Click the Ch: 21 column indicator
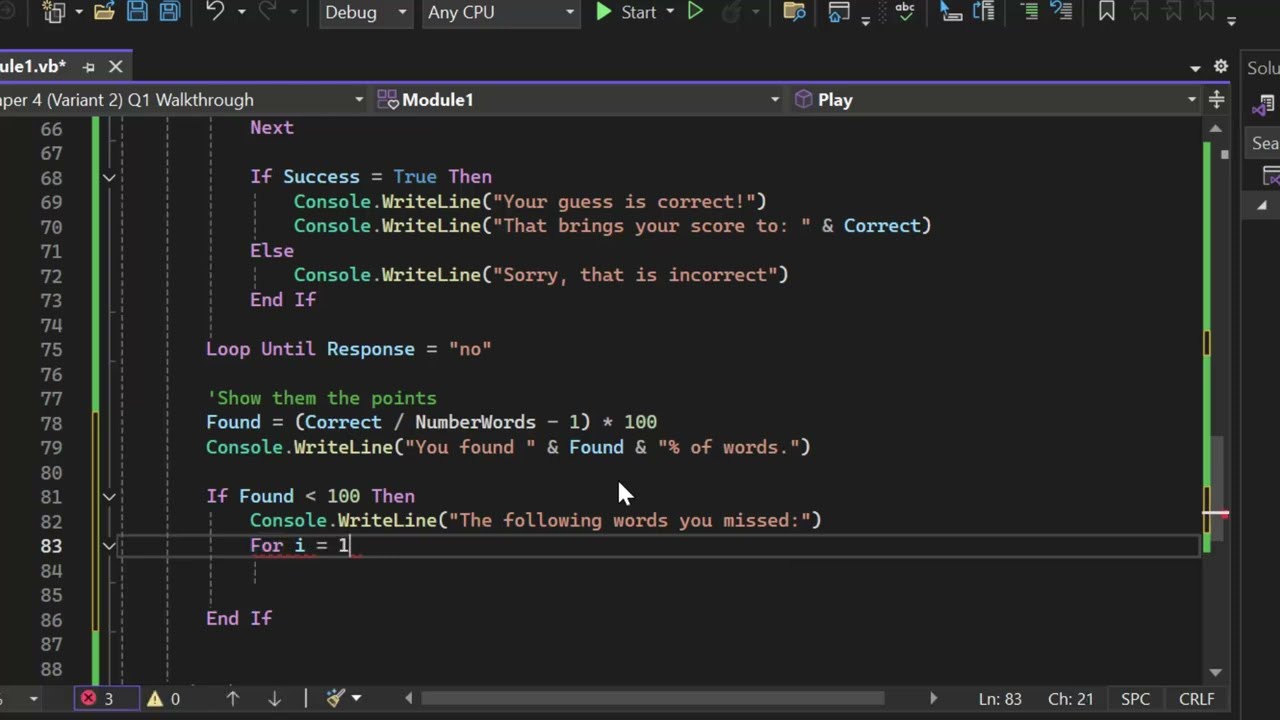The image size is (1280, 720). tap(1070, 699)
